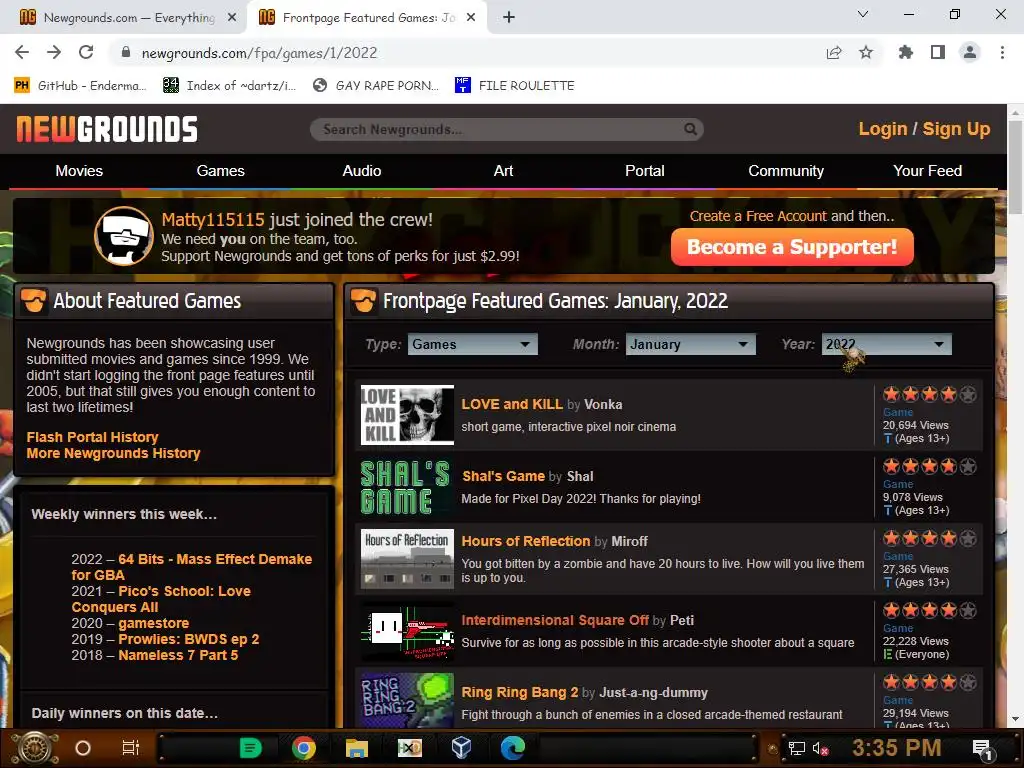Open Ring Ring Bang 2 game link
1024x768 pixels.
tap(520, 692)
